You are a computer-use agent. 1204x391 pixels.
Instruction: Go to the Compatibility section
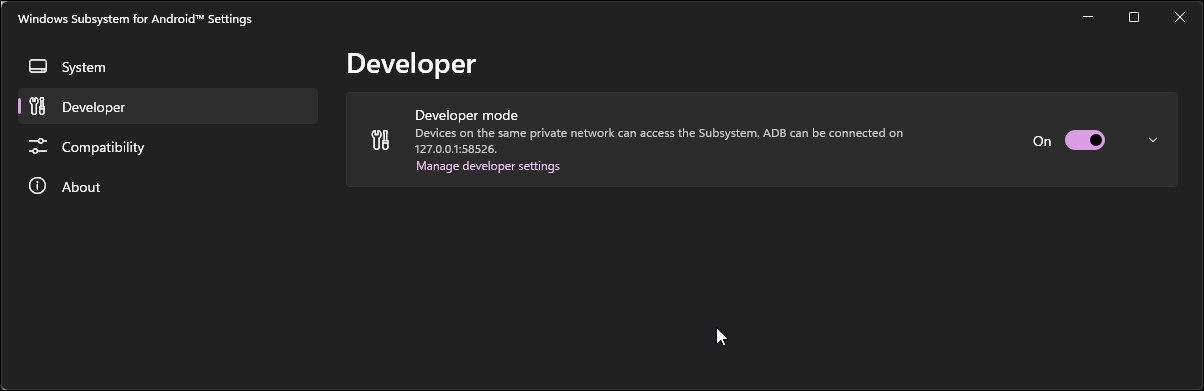[x=168, y=147]
